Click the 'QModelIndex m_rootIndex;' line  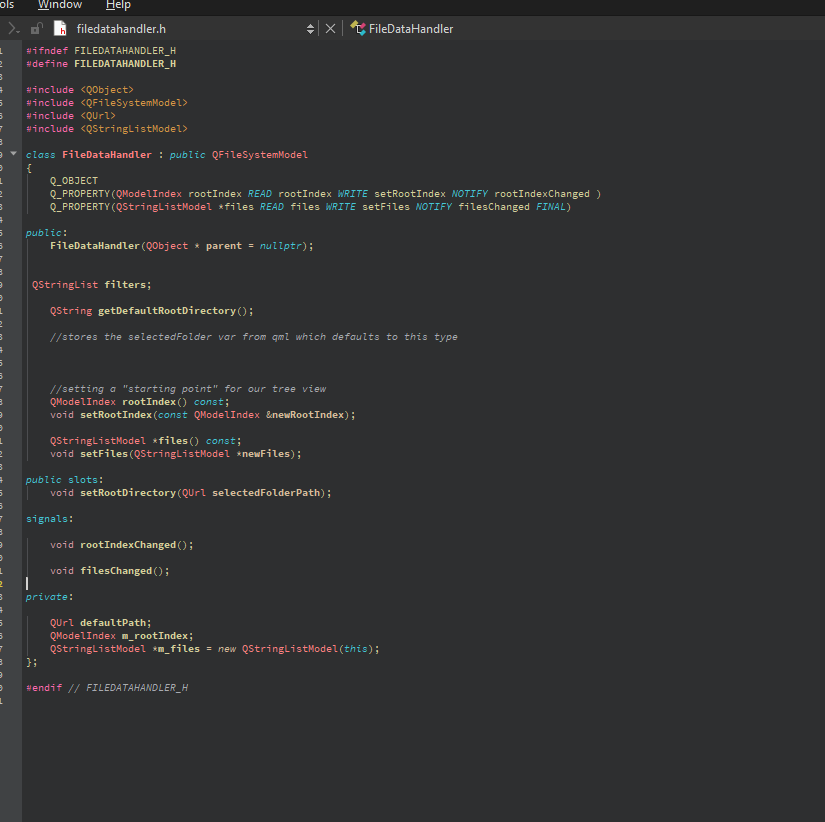coord(122,636)
